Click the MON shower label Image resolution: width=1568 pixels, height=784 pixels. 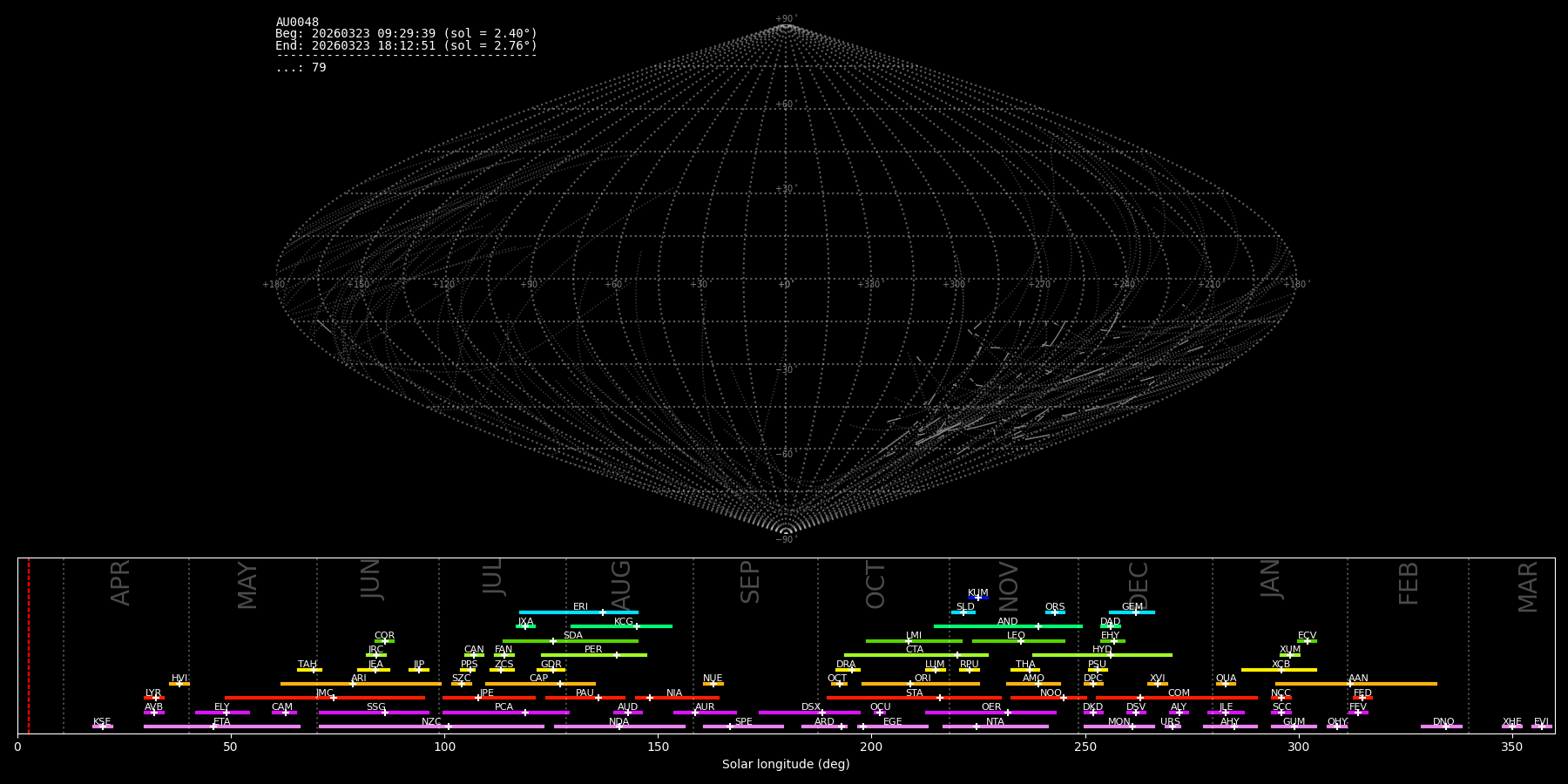point(1119,722)
